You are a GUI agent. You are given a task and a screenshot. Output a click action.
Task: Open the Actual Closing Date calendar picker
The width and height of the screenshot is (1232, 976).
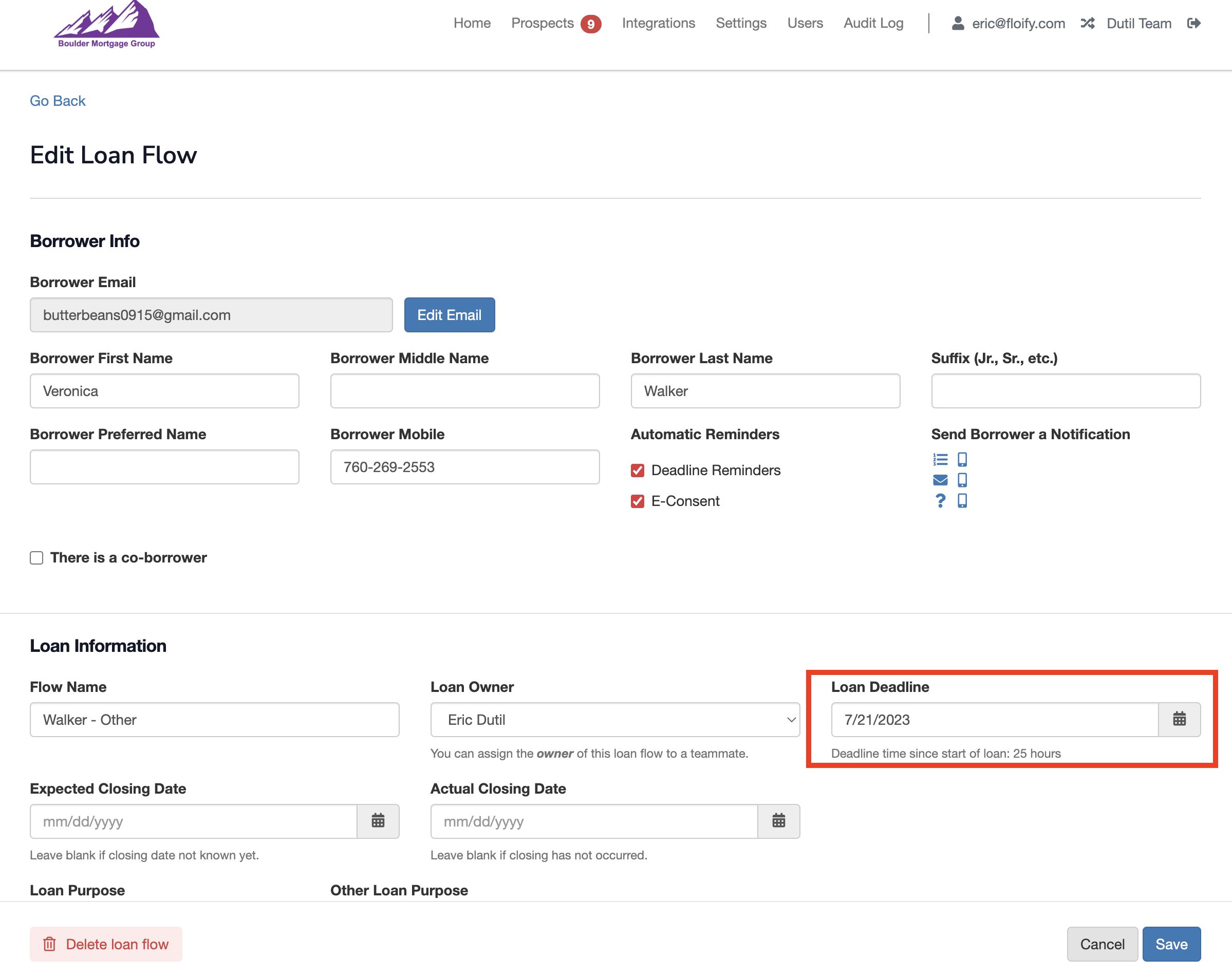[778, 821]
